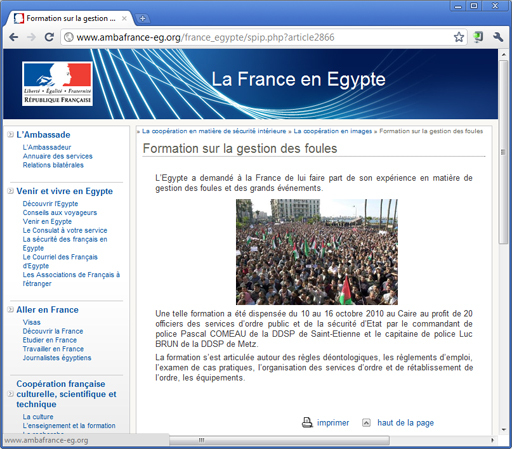Open Venir en Egypte link
Viewport: 512px width, 449px height.
[x=47, y=222]
